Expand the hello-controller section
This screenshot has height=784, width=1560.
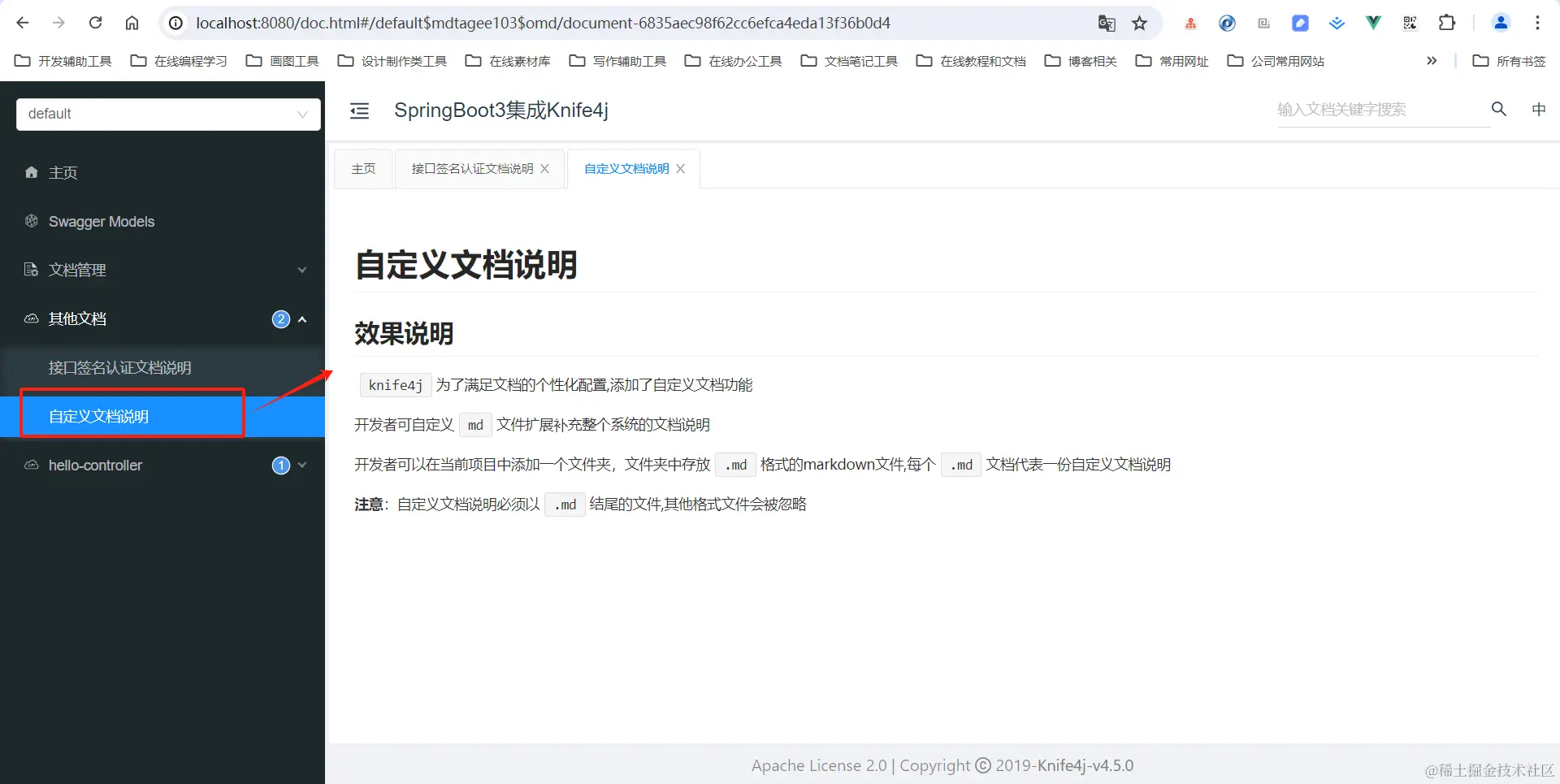(301, 465)
